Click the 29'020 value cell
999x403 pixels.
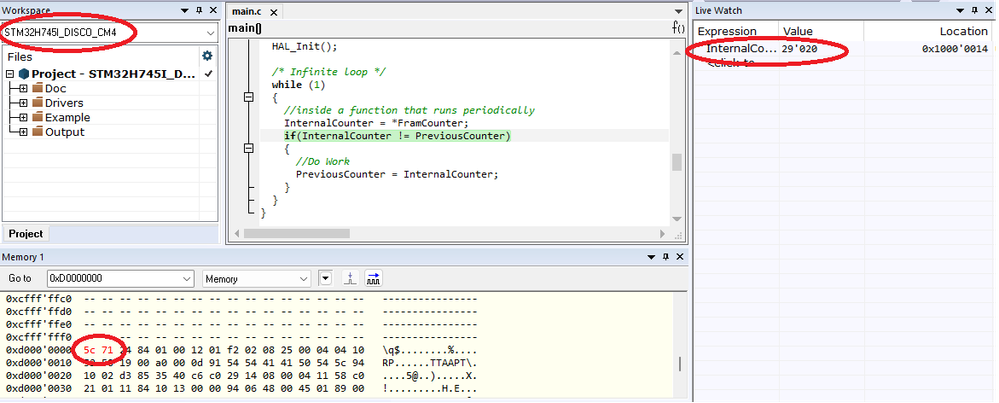click(x=800, y=48)
